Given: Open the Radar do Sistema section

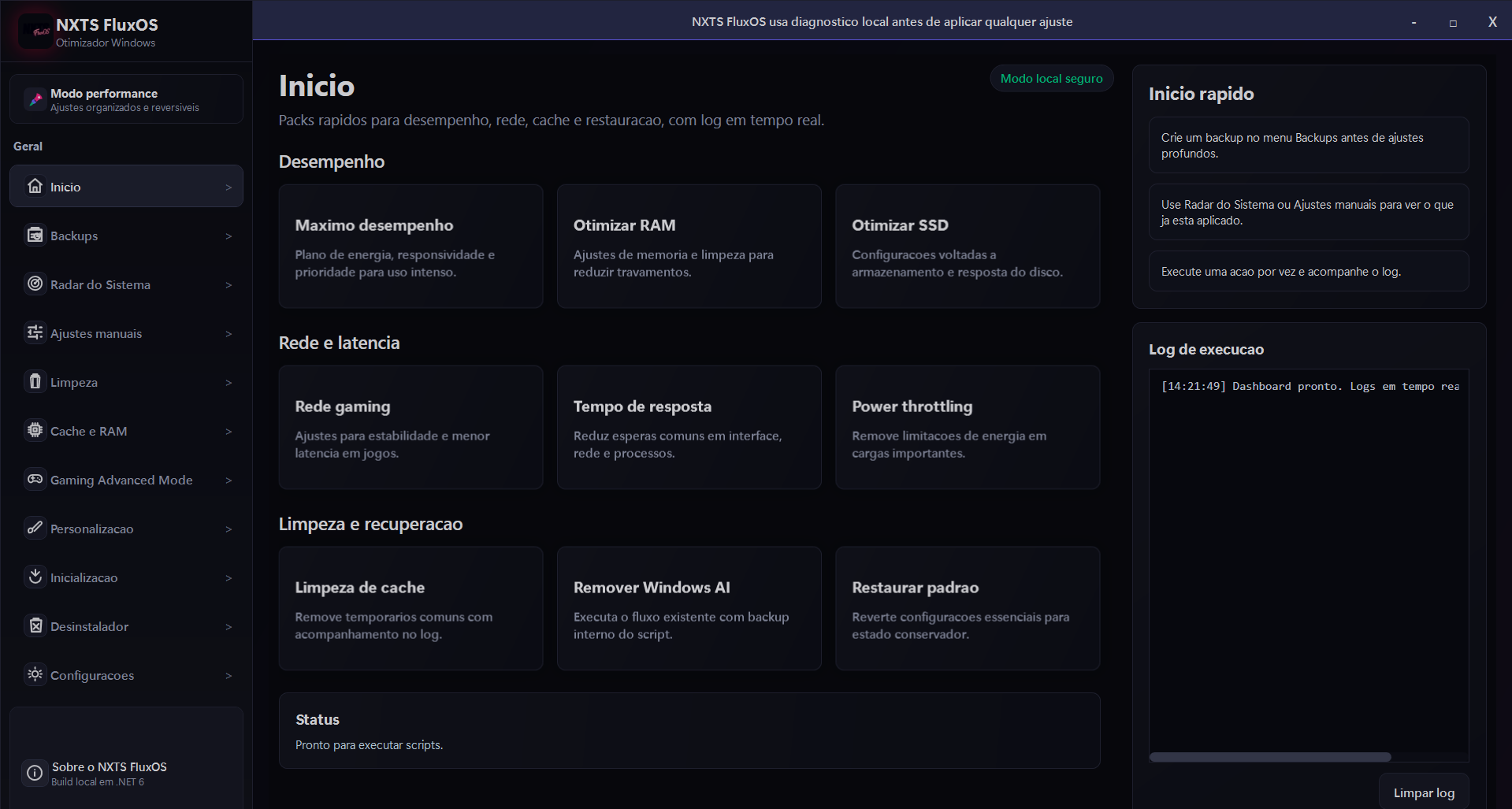Looking at the screenshot, I should (126, 284).
